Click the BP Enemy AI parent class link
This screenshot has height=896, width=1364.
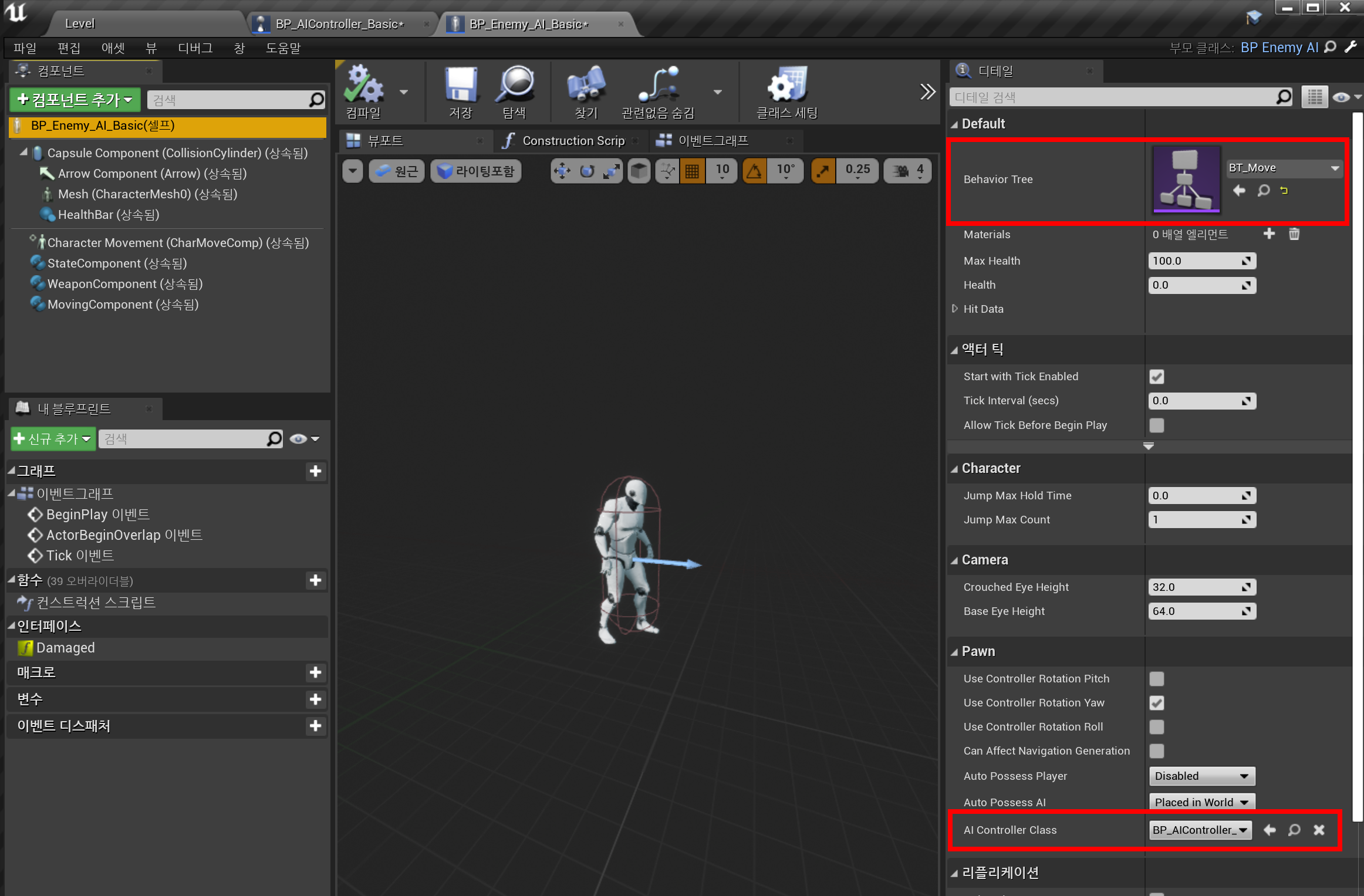click(1279, 48)
